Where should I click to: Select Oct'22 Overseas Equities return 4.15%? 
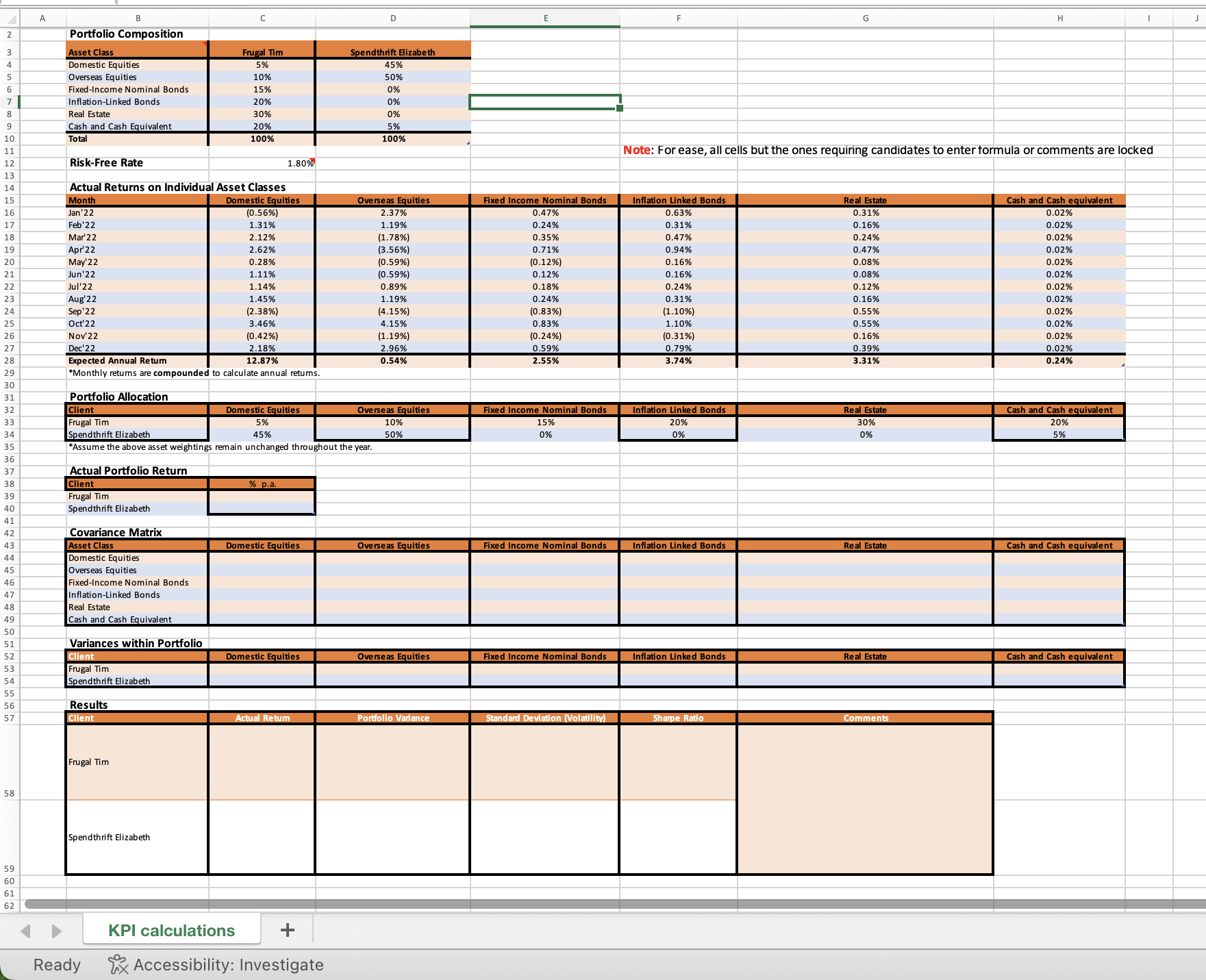pyautogui.click(x=393, y=323)
